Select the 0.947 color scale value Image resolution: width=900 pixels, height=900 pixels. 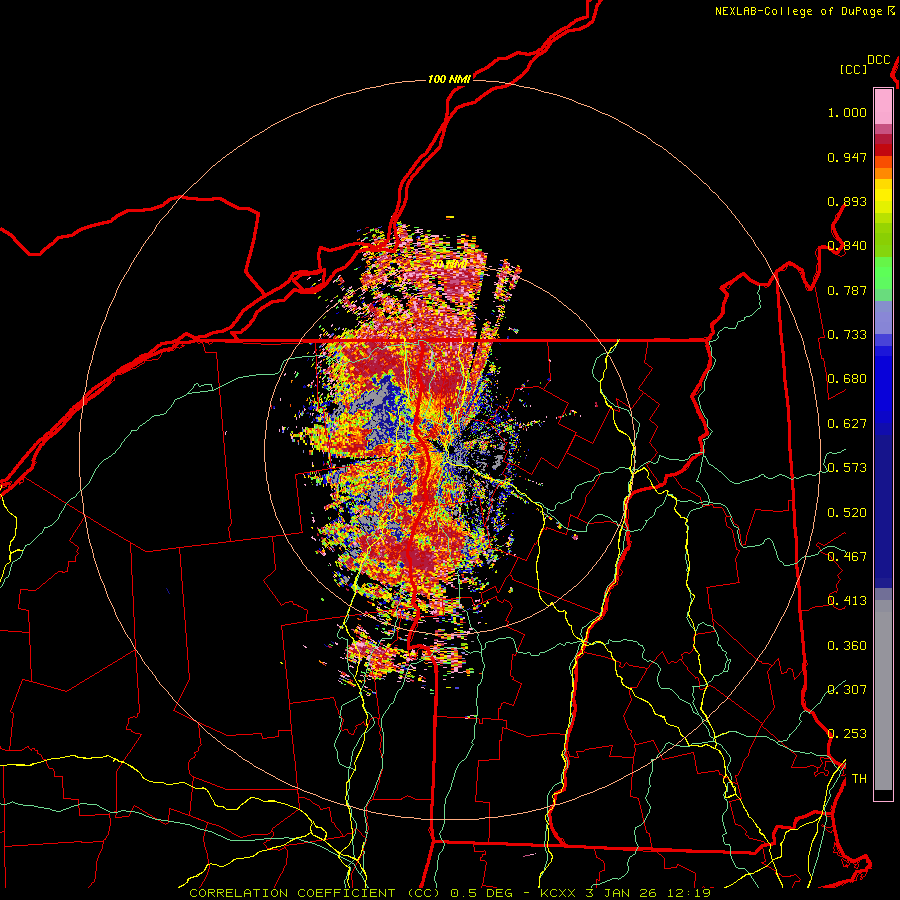[x=847, y=157]
